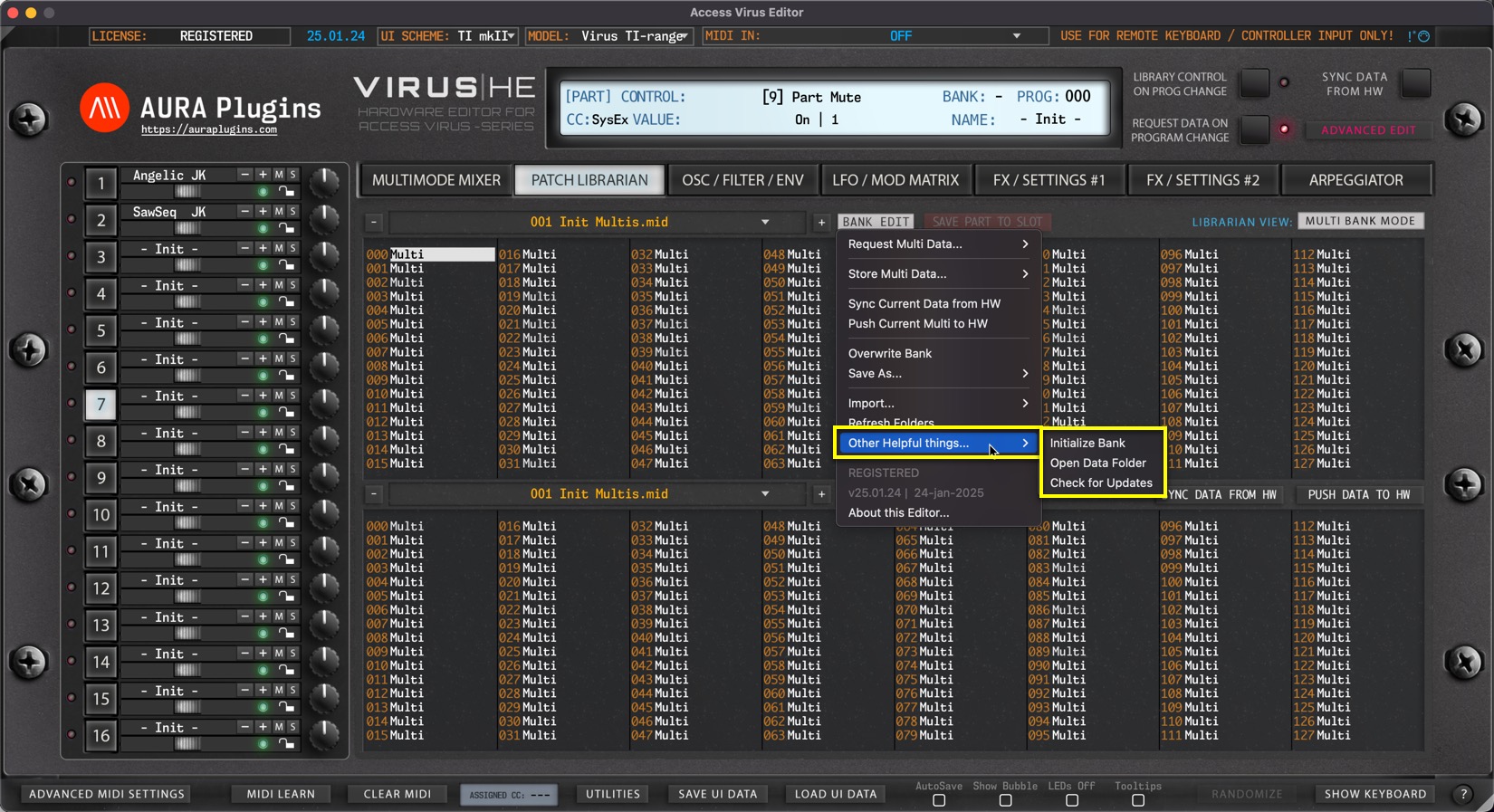1494x812 pixels.
Task: Switch to the OSC / Filter / Env tab
Action: pyautogui.click(x=742, y=180)
